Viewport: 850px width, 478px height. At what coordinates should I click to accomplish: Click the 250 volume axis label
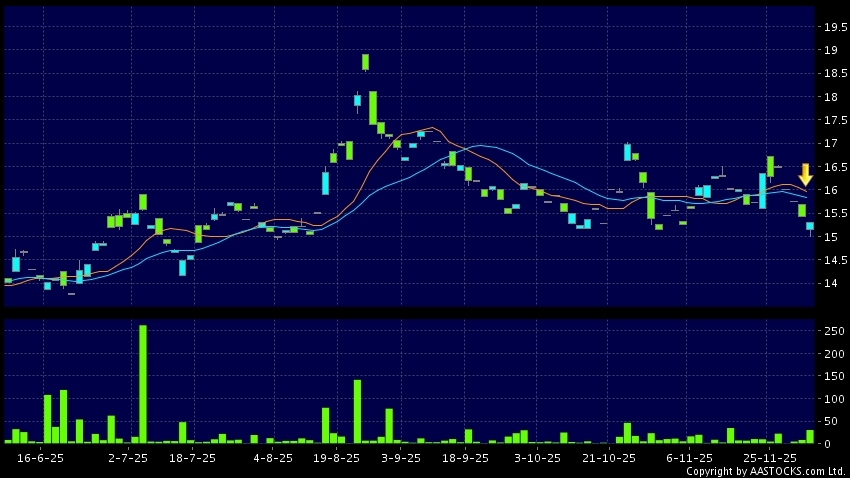pyautogui.click(x=830, y=331)
